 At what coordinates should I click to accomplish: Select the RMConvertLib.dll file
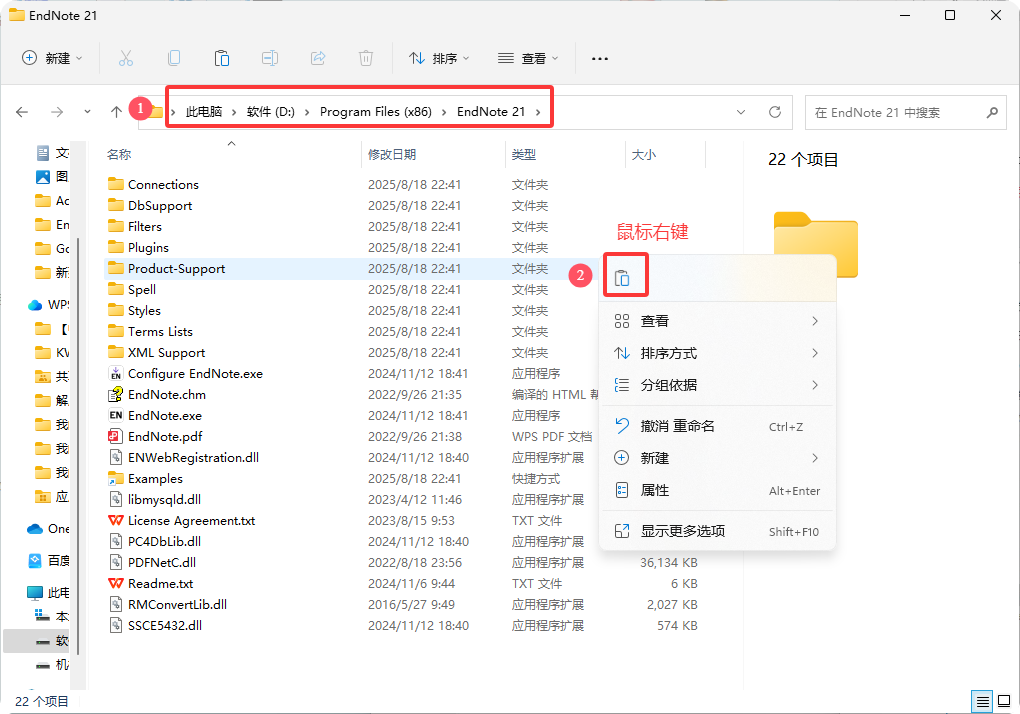click(x=167, y=605)
